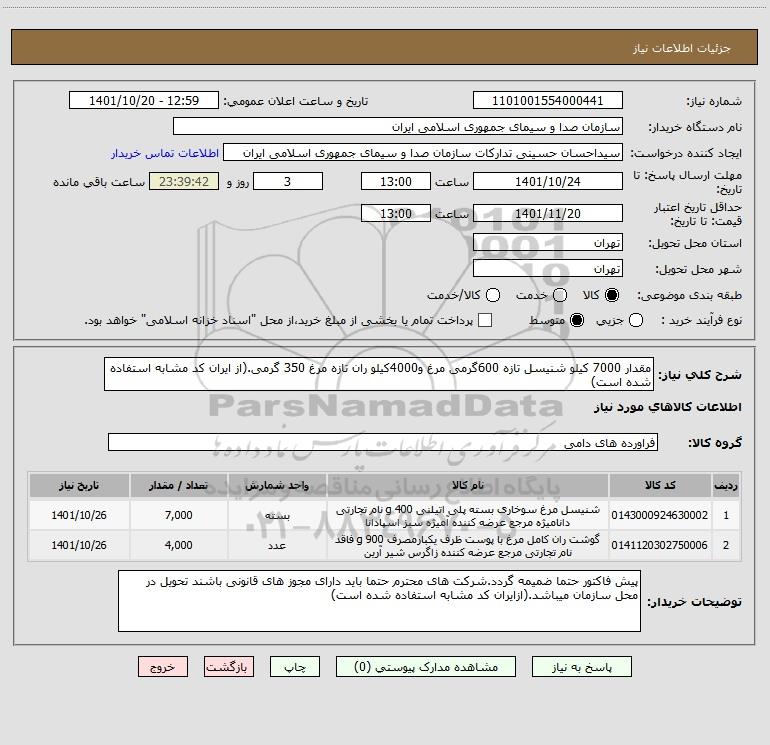Click the واحد شمارش column header

tap(277, 485)
